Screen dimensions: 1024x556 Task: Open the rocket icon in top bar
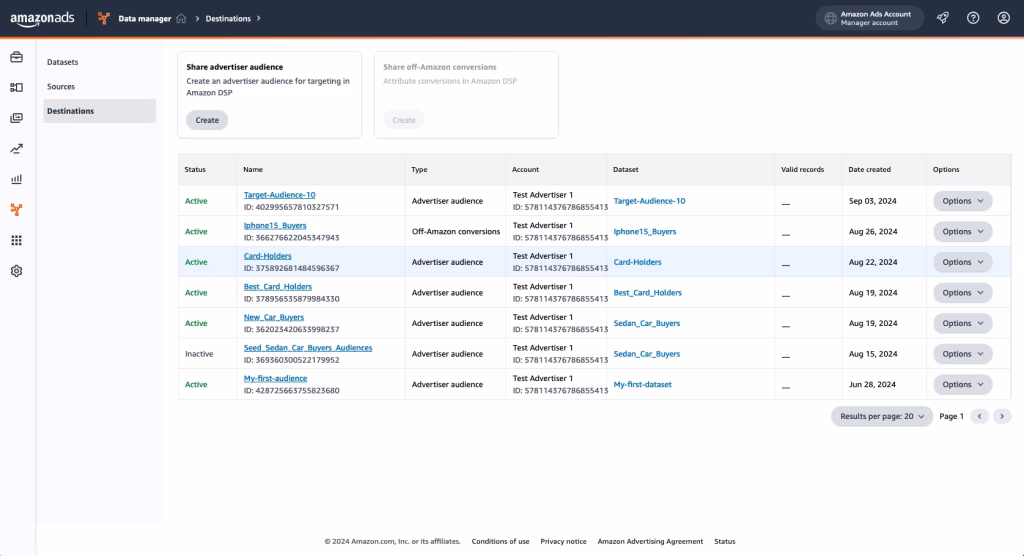[942, 18]
